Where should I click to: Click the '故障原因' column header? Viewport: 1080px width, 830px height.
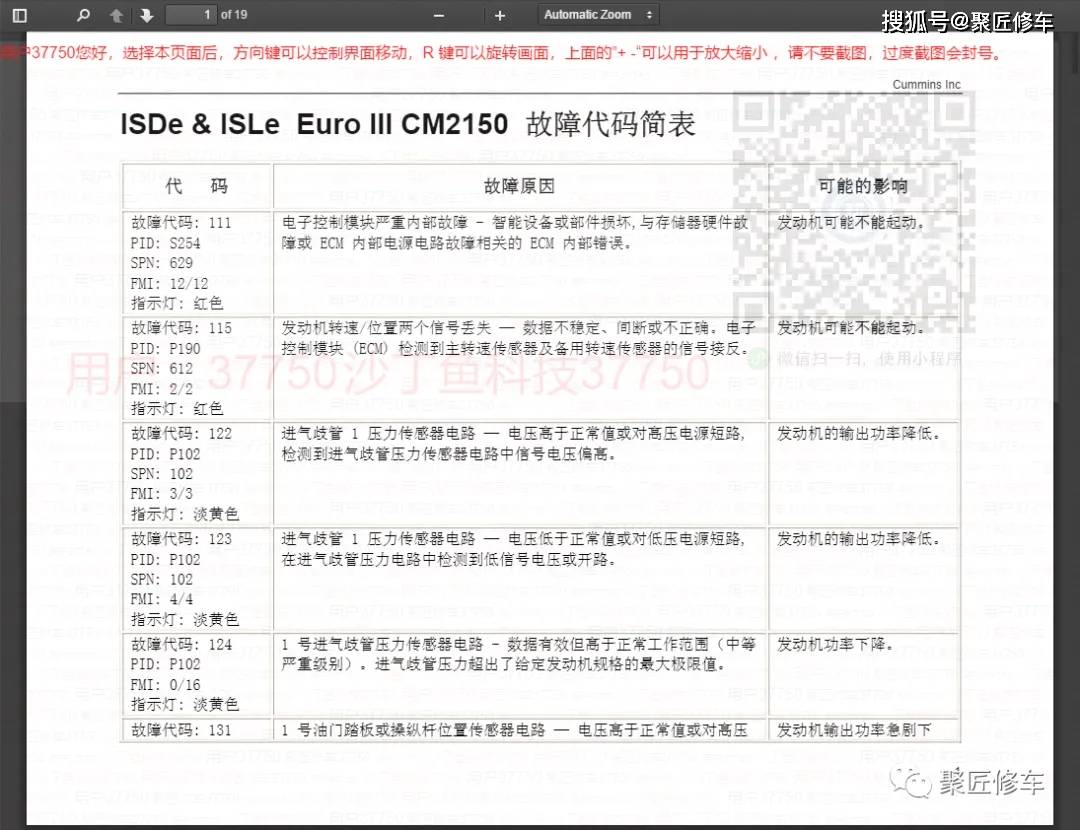click(x=519, y=186)
